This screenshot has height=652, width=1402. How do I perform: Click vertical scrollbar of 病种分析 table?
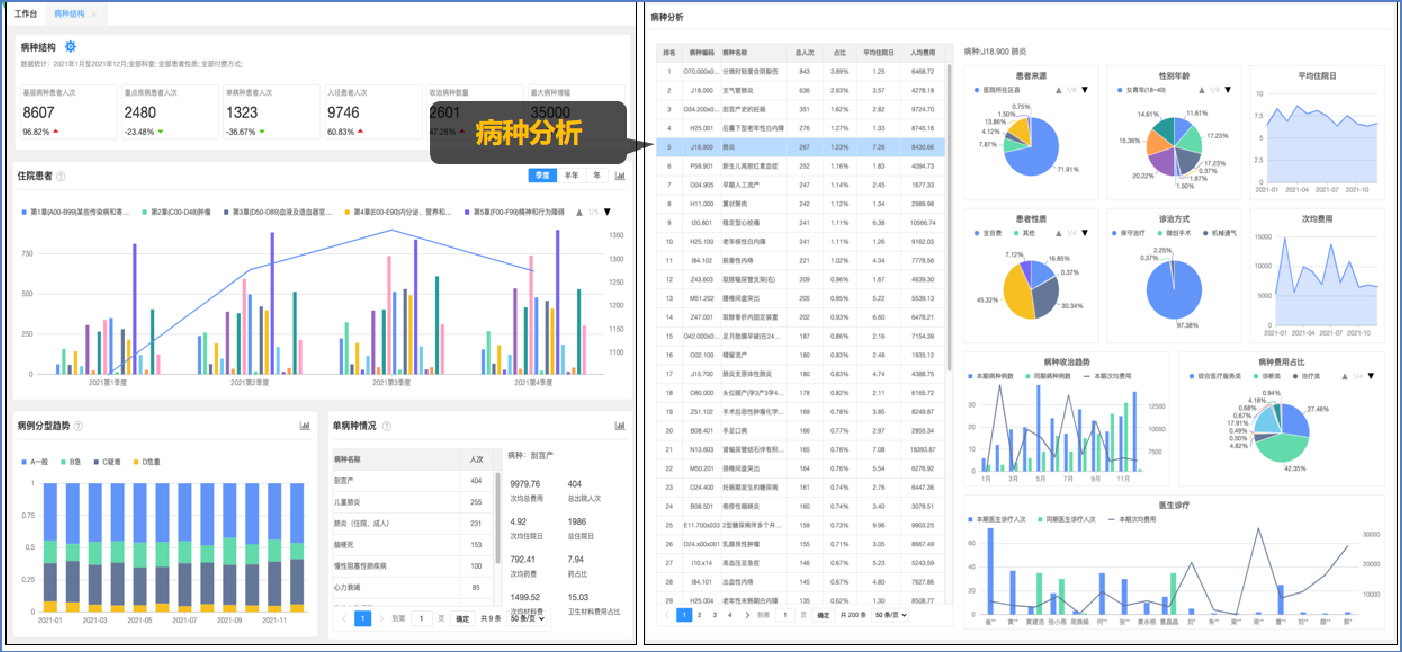tap(949, 217)
